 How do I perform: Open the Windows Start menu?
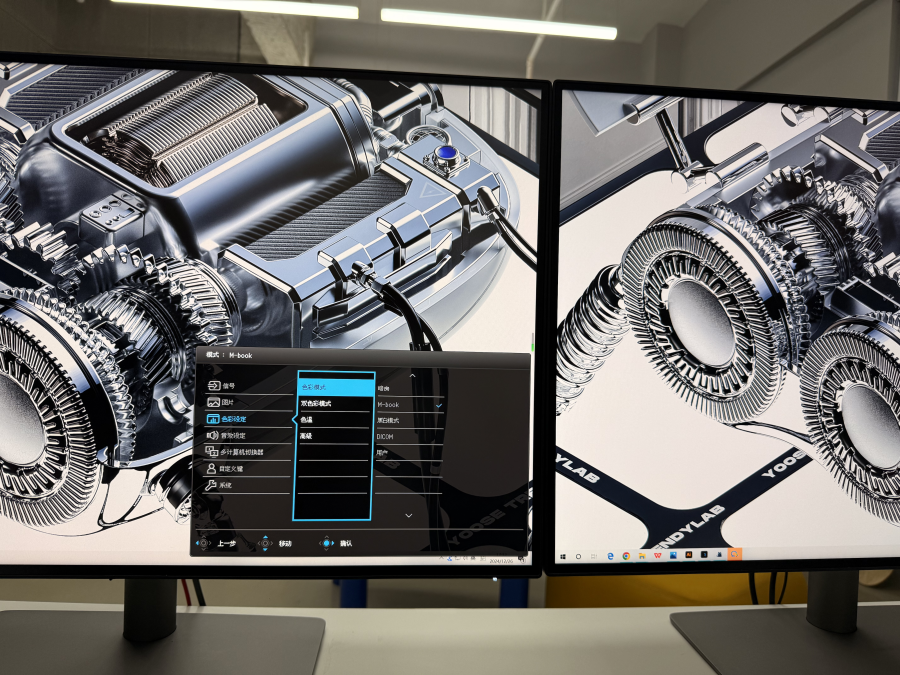tap(565, 555)
